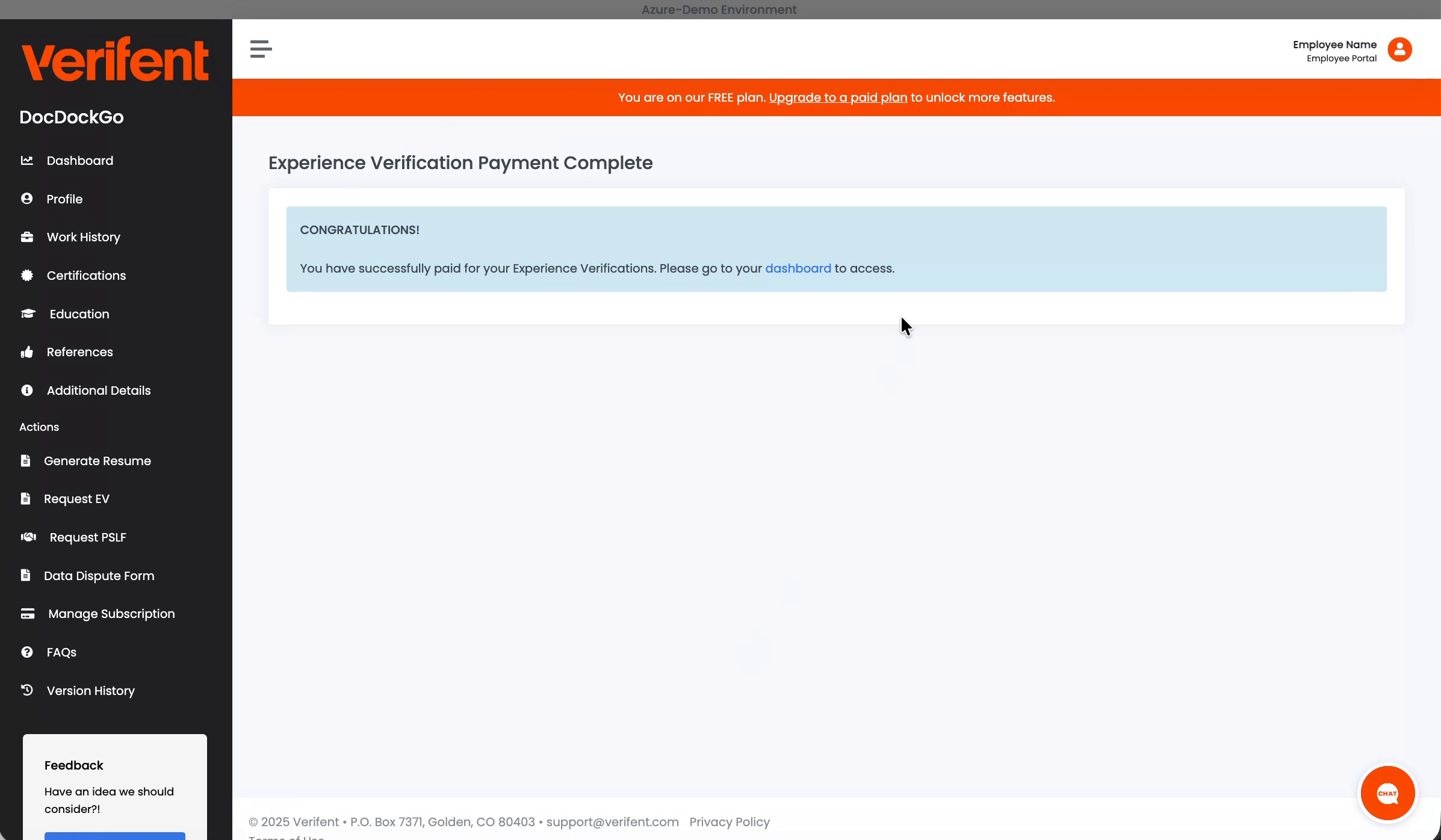The image size is (1441, 840).
Task: Open Additional Details info icon
Action: click(28, 390)
